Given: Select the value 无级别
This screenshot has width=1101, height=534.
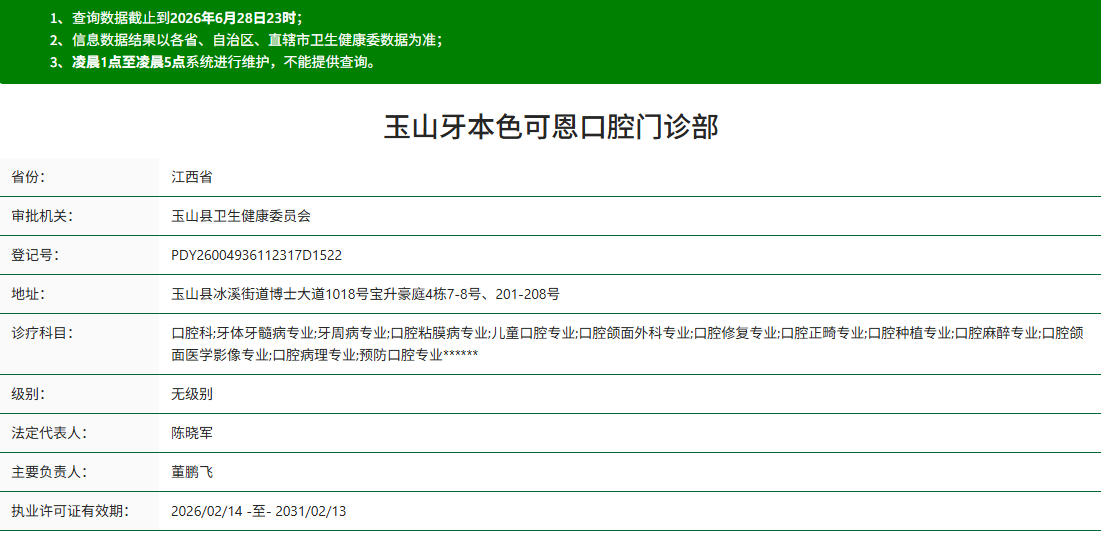Looking at the screenshot, I should [x=192, y=394].
